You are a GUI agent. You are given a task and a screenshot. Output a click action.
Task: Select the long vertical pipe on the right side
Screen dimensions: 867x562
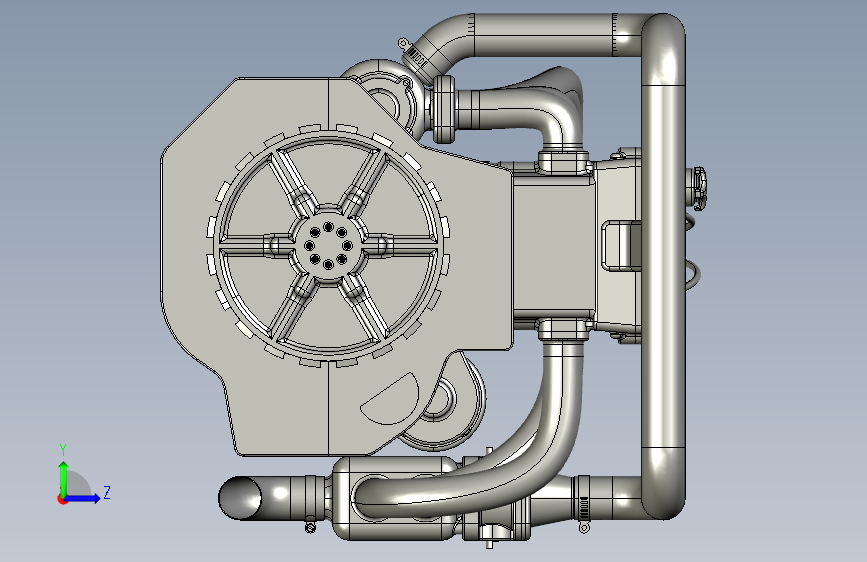point(663,266)
